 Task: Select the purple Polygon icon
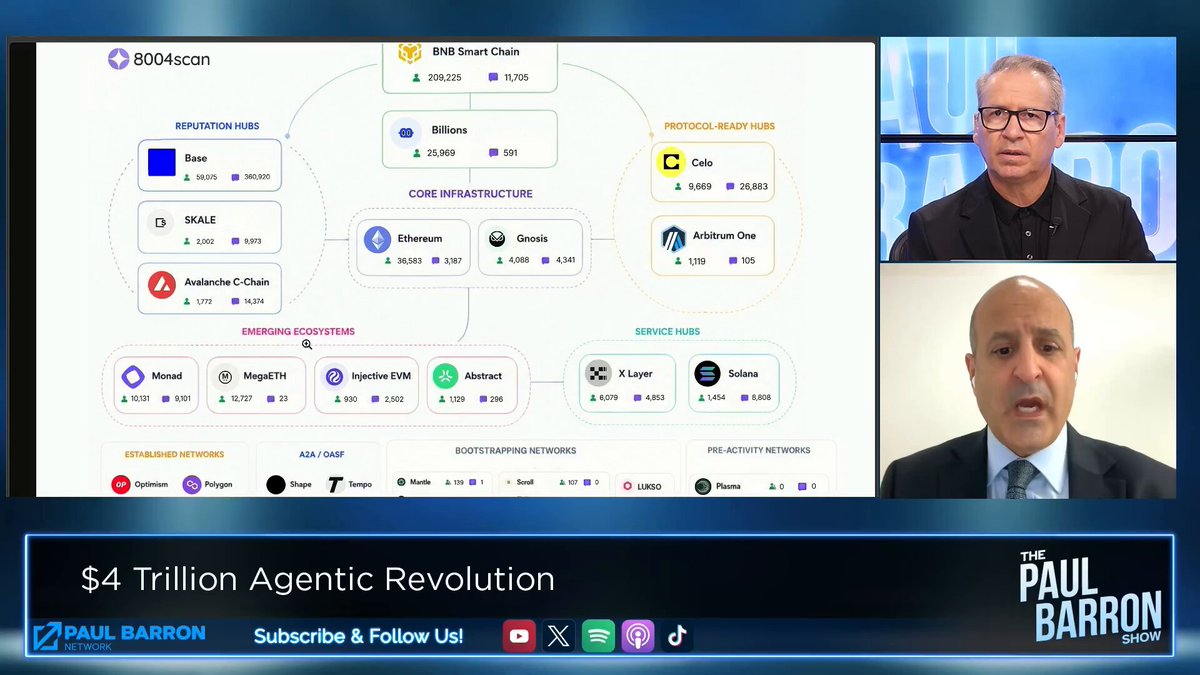[x=192, y=485]
